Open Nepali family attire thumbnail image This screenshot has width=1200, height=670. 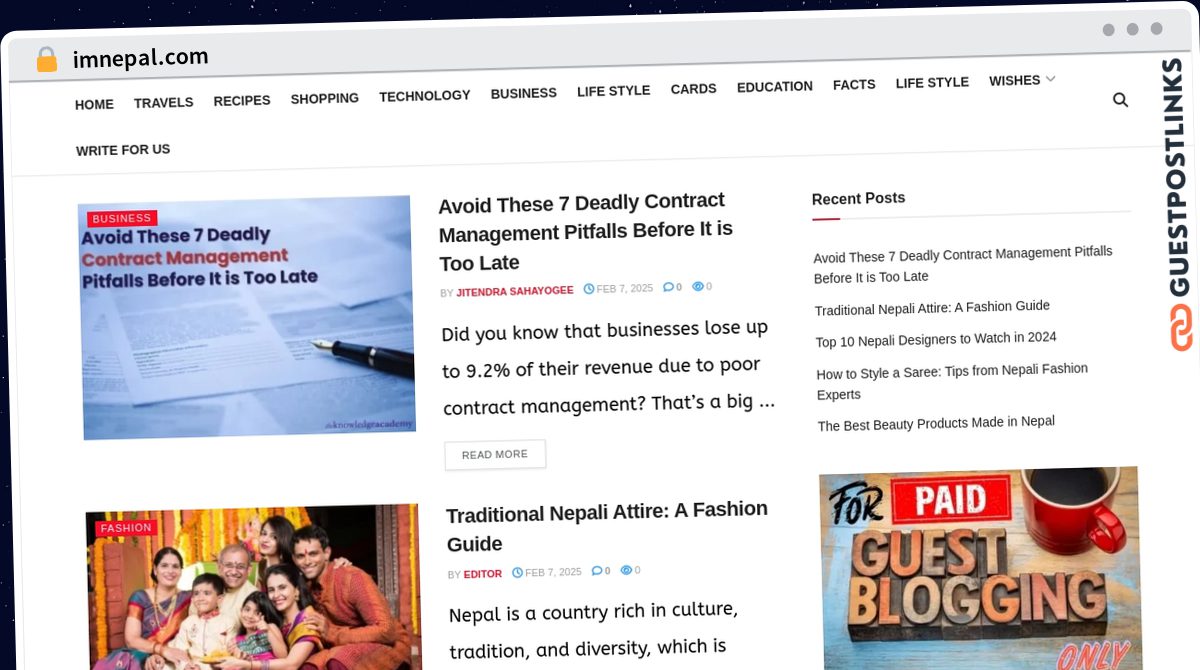[254, 588]
